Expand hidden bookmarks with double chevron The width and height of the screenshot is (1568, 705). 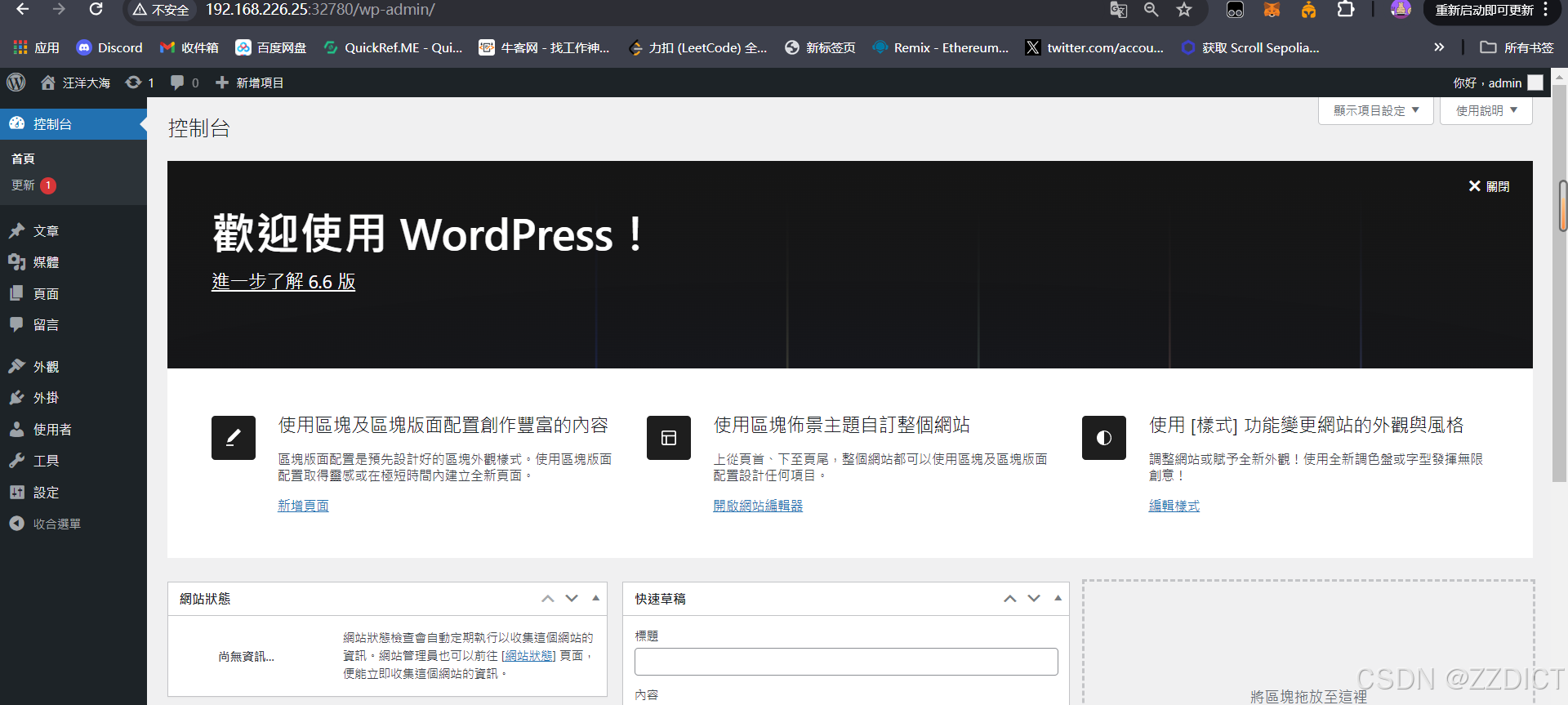[x=1439, y=47]
